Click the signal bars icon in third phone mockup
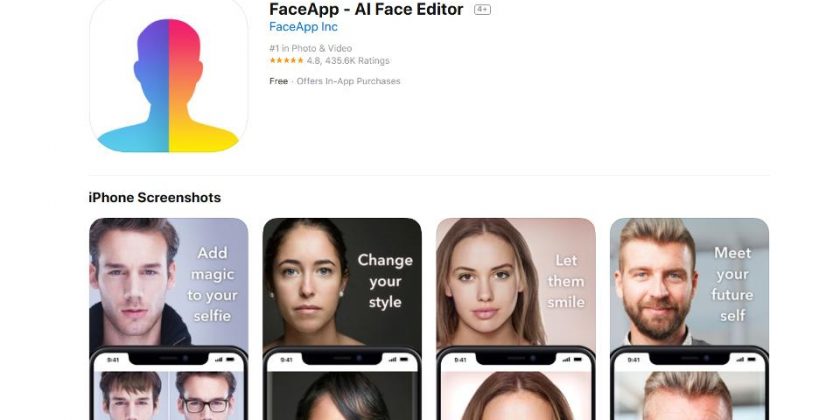This screenshot has height=420, width=840. 567,359
